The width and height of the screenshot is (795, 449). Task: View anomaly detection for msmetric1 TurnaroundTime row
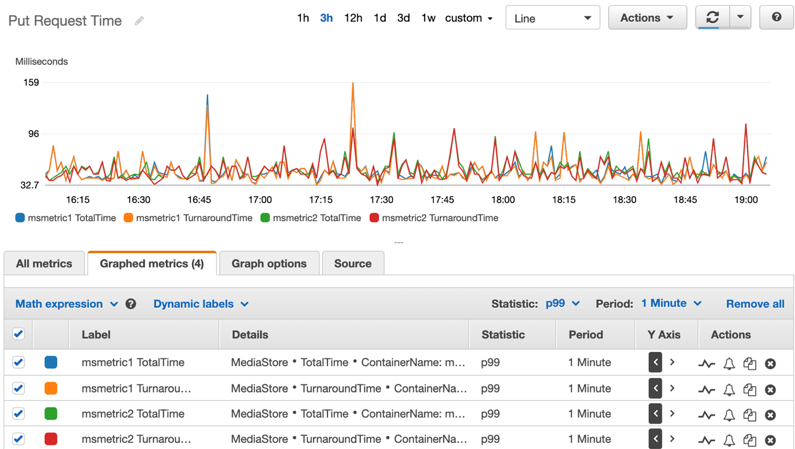706,390
